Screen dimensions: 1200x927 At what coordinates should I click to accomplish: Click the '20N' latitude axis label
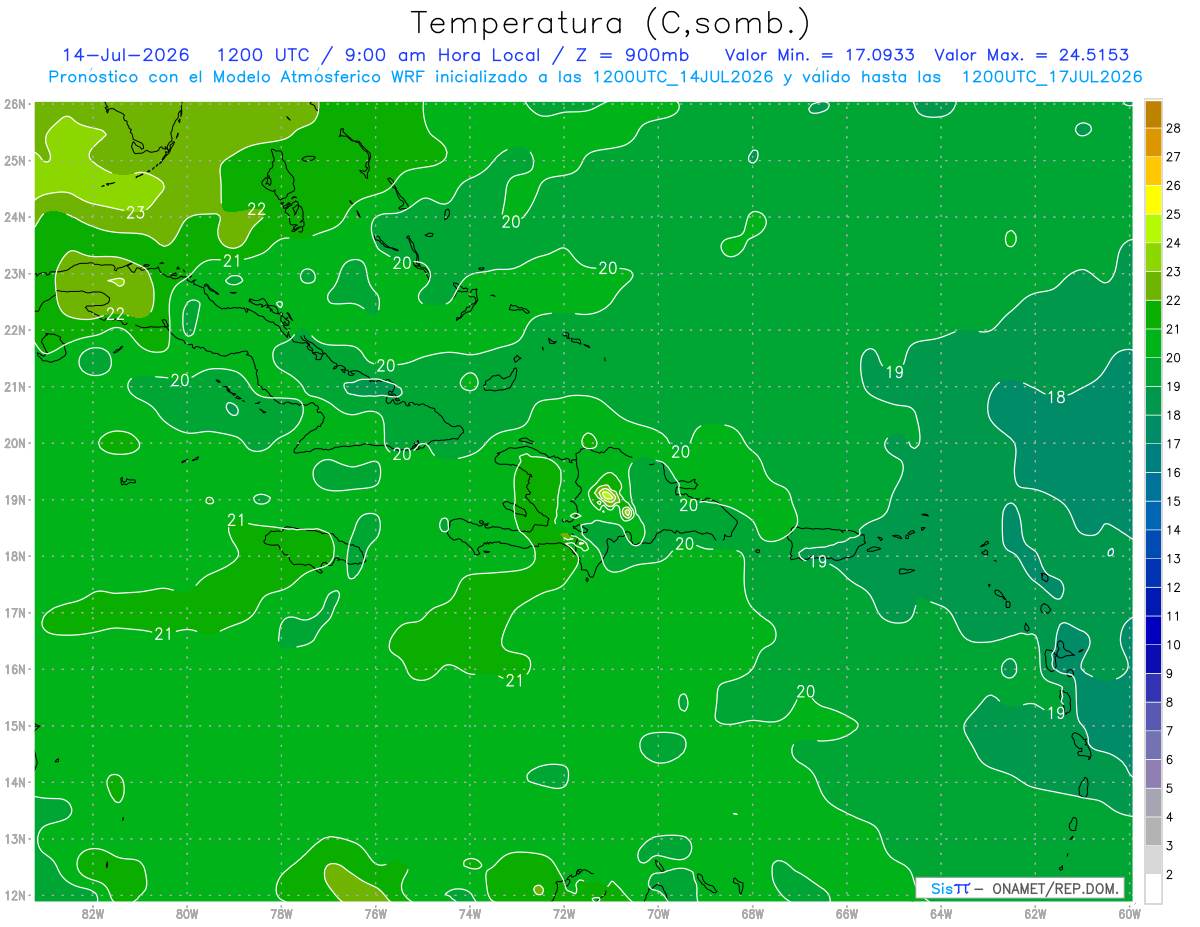point(14,443)
